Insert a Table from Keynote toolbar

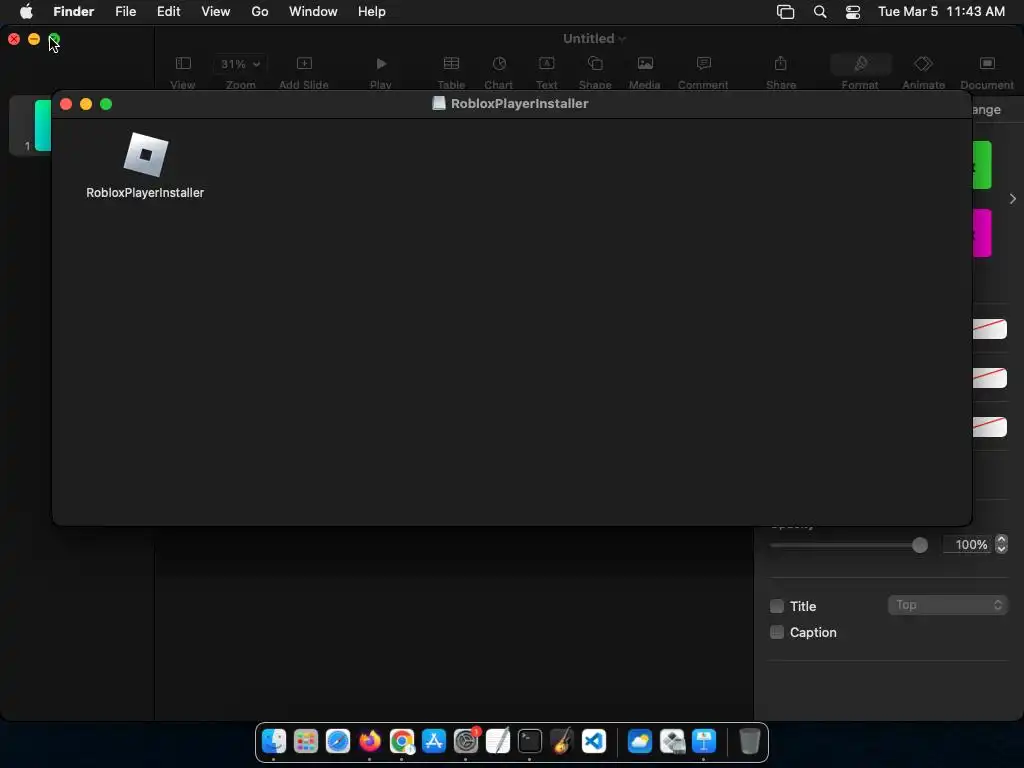tap(451, 63)
